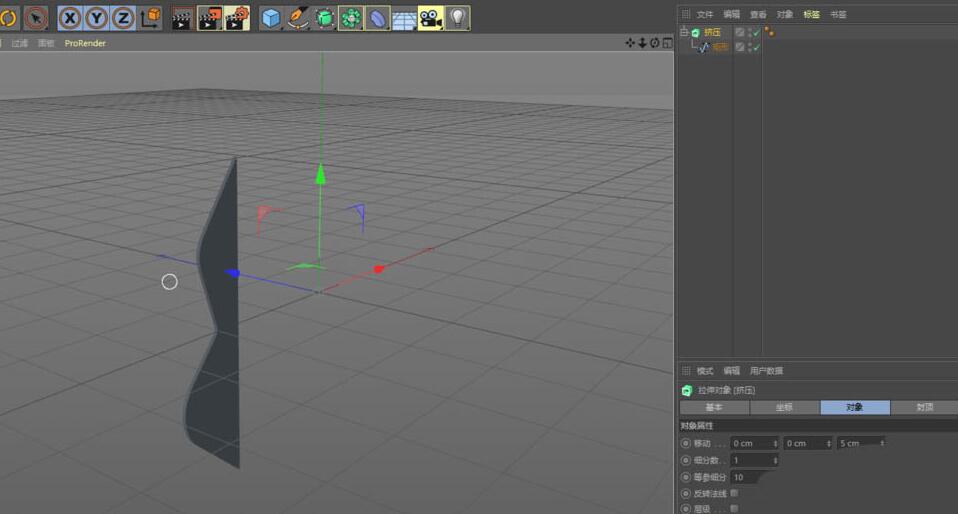Toggle viewport layout maximize icon
This screenshot has height=514, width=958.
667,43
